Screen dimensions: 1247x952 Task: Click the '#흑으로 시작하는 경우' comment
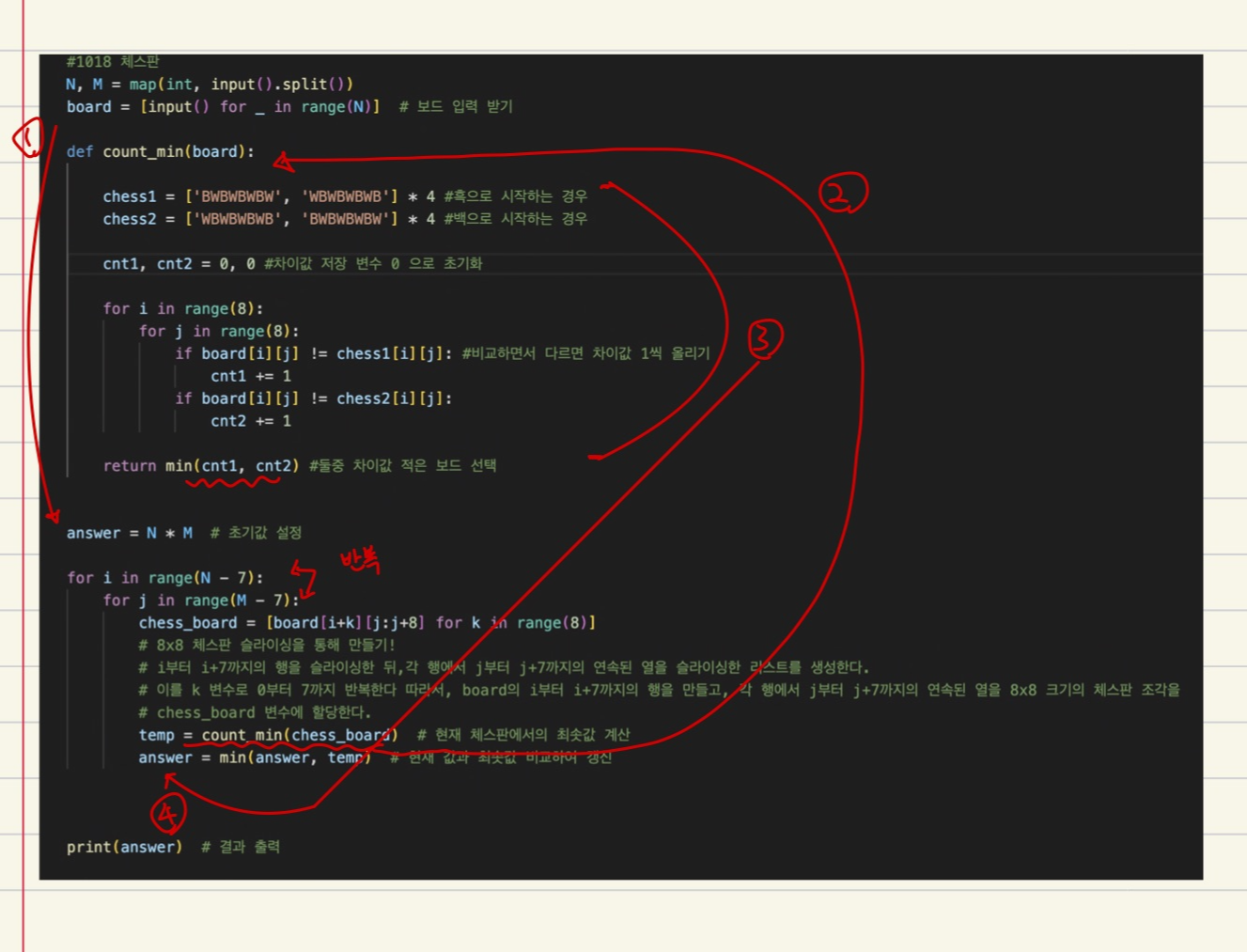515,196
